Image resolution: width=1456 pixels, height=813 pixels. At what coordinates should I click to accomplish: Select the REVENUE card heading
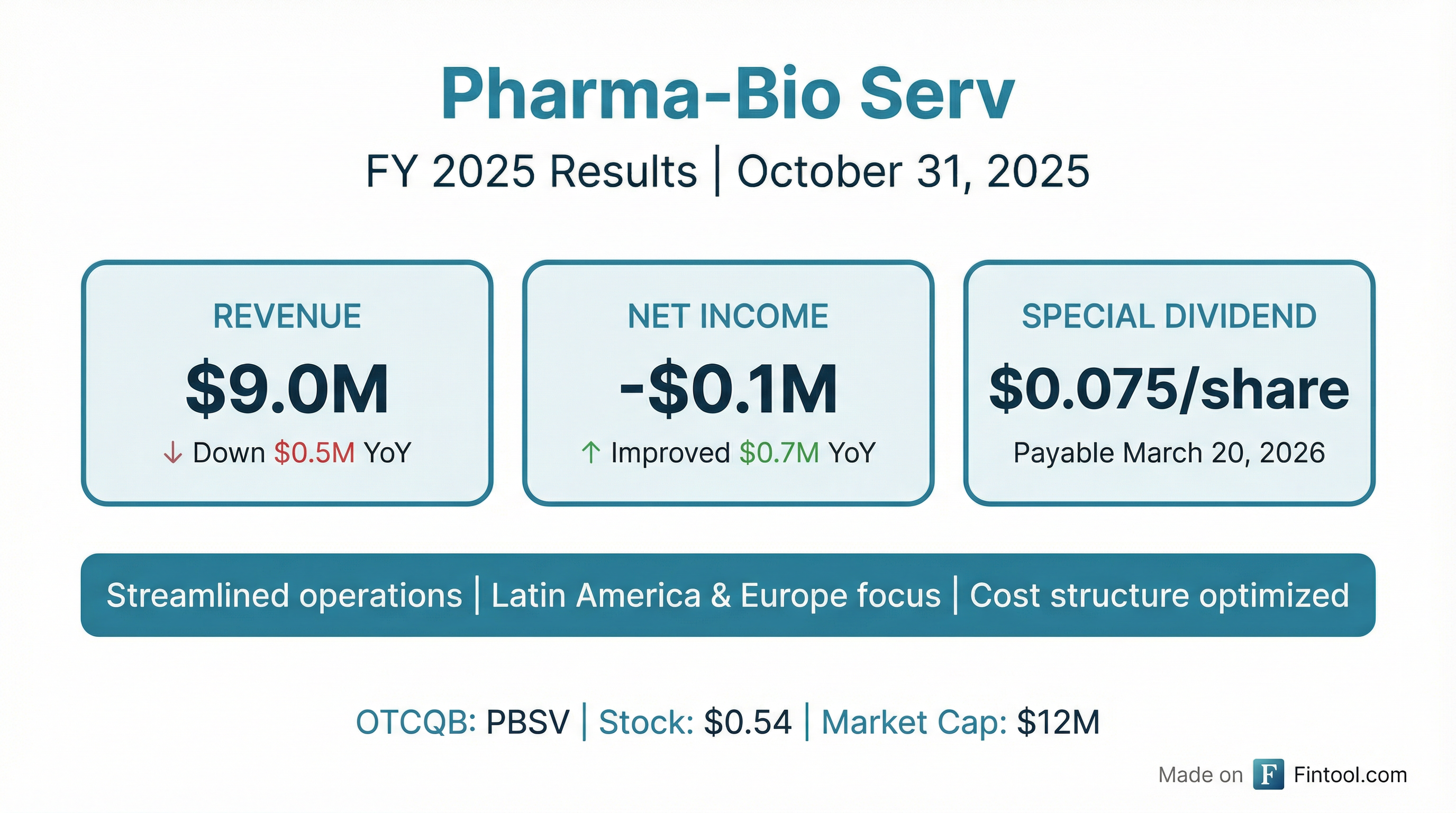pyautogui.click(x=287, y=316)
